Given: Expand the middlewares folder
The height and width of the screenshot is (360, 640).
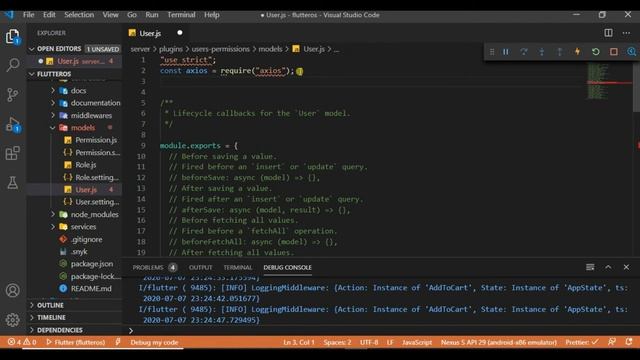Looking at the screenshot, I should tap(53, 116).
